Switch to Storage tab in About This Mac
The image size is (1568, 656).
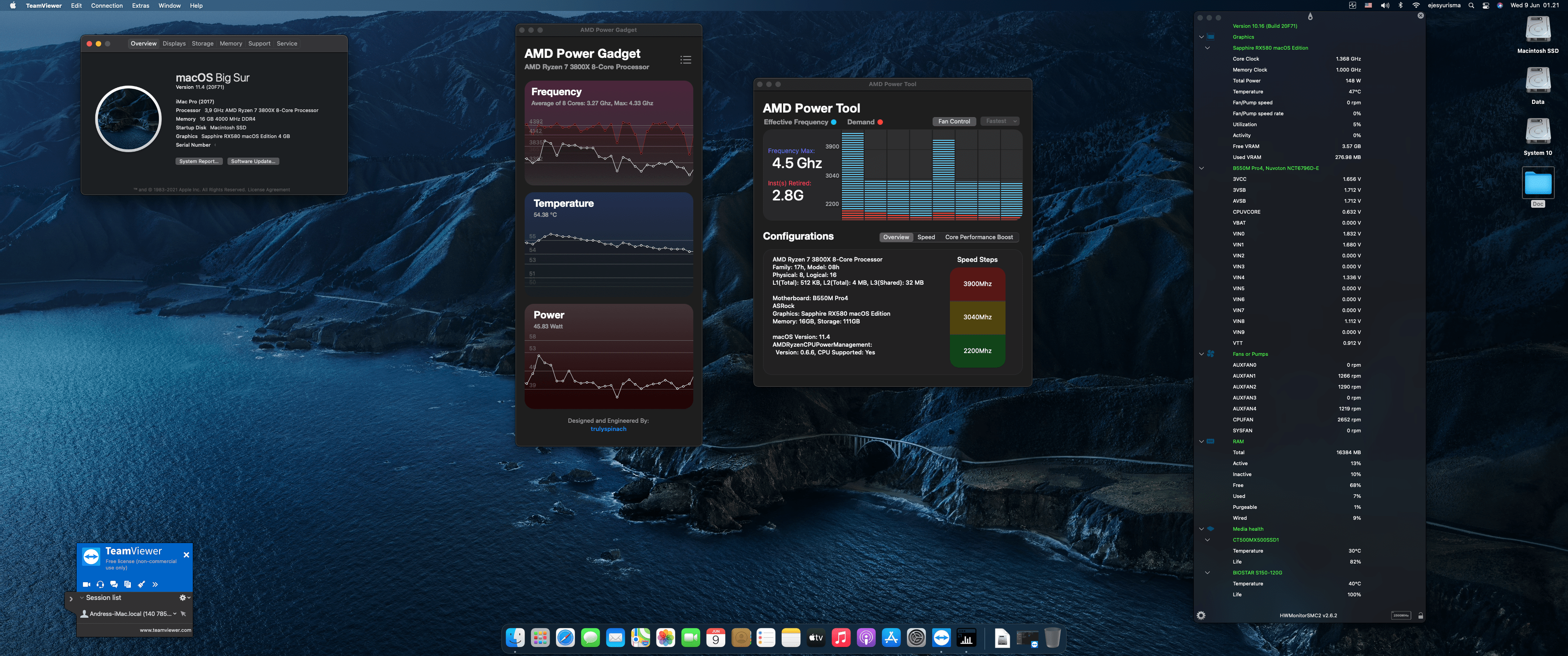203,44
